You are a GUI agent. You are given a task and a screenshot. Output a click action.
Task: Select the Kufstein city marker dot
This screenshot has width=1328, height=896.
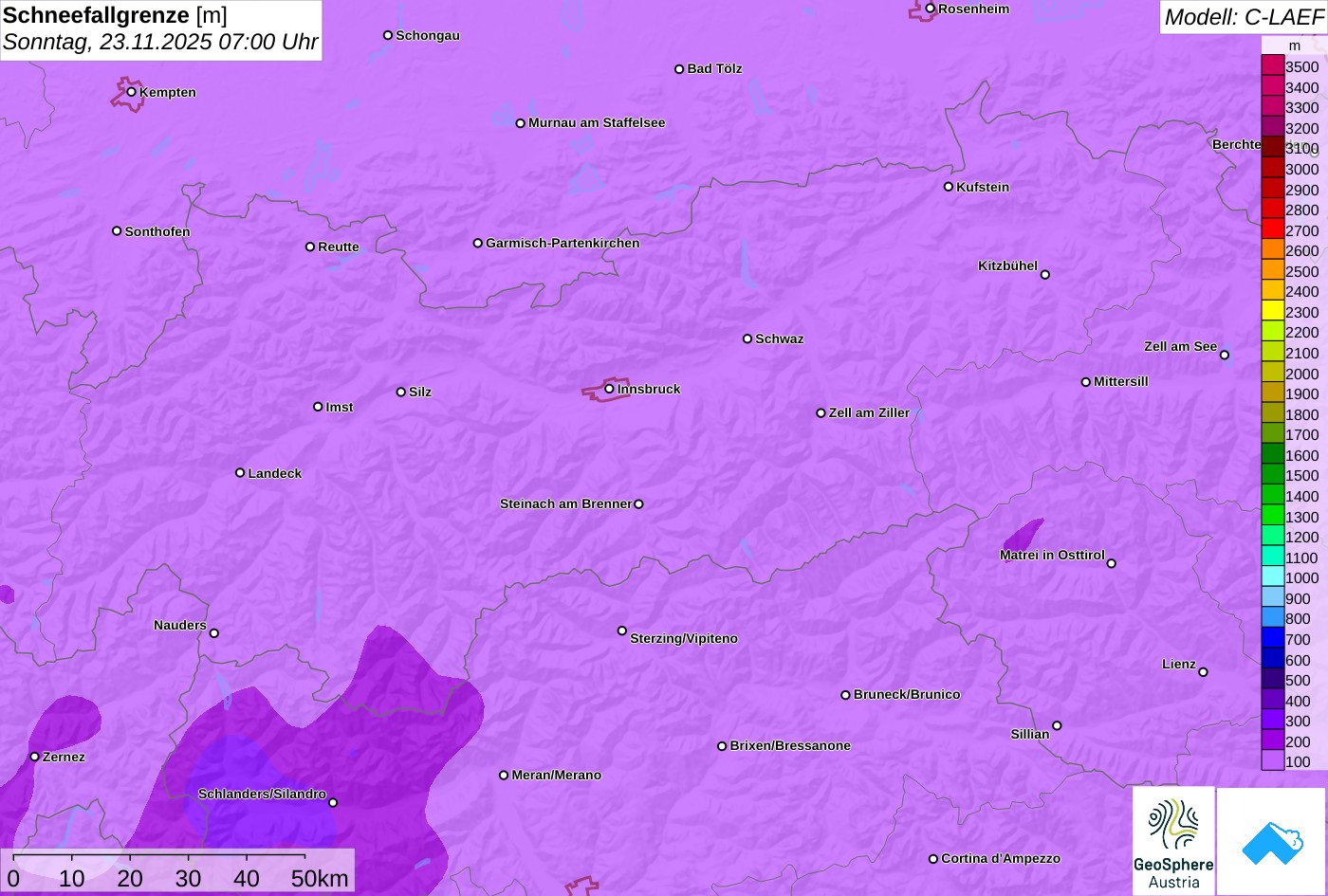(x=948, y=187)
